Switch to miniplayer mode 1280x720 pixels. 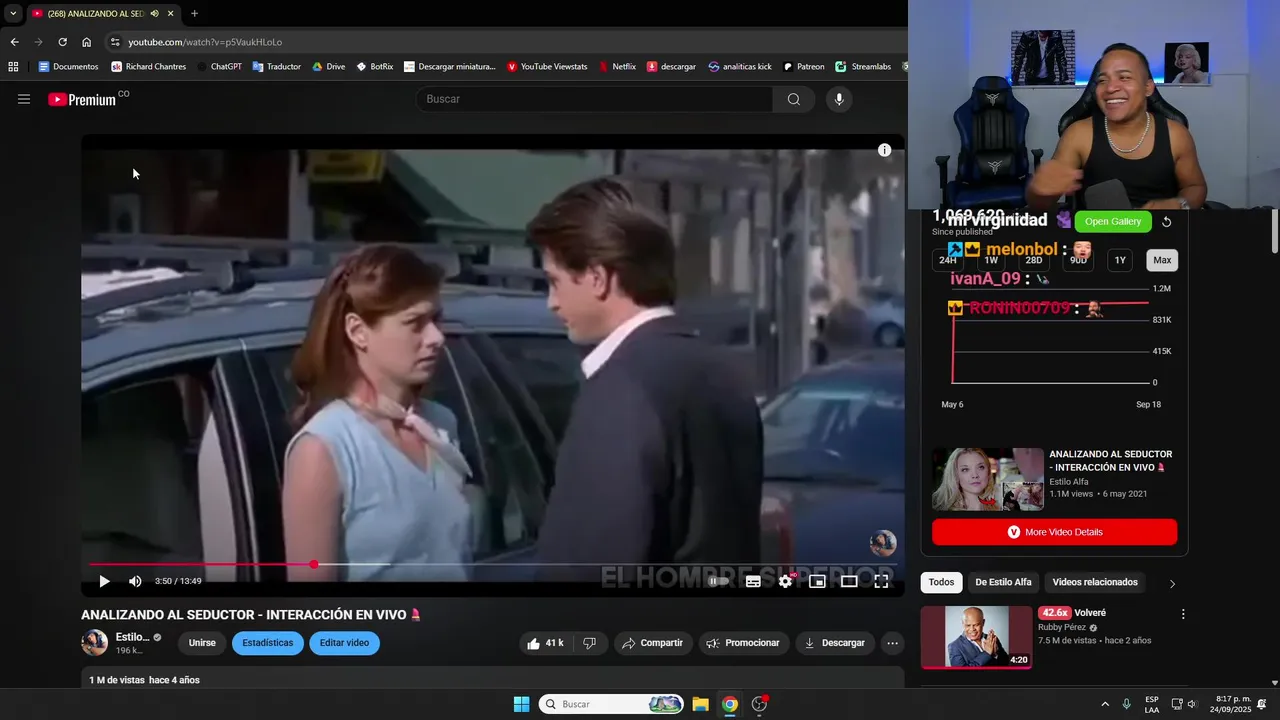(817, 581)
